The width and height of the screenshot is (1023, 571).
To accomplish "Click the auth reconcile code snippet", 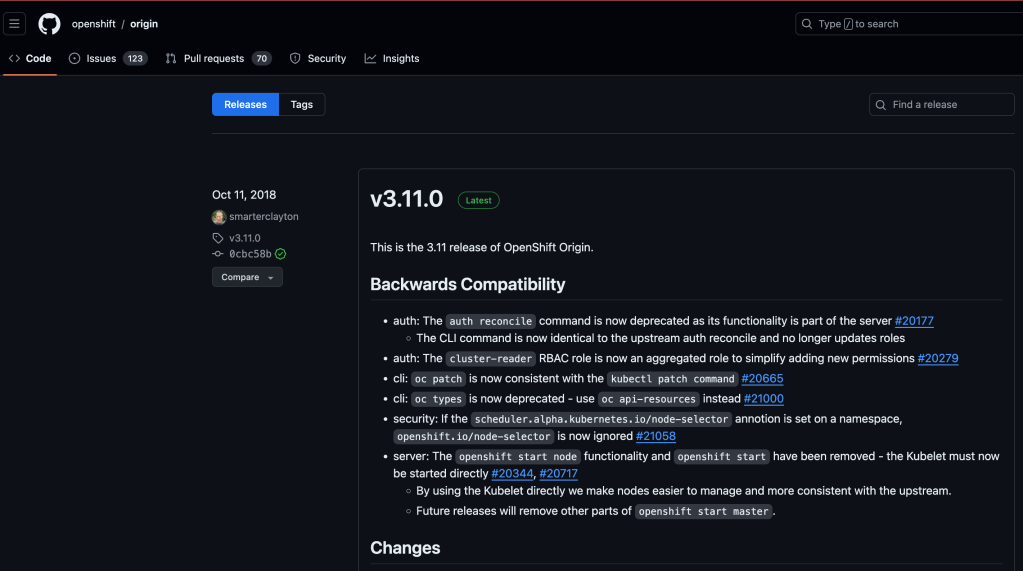I will point(491,321).
